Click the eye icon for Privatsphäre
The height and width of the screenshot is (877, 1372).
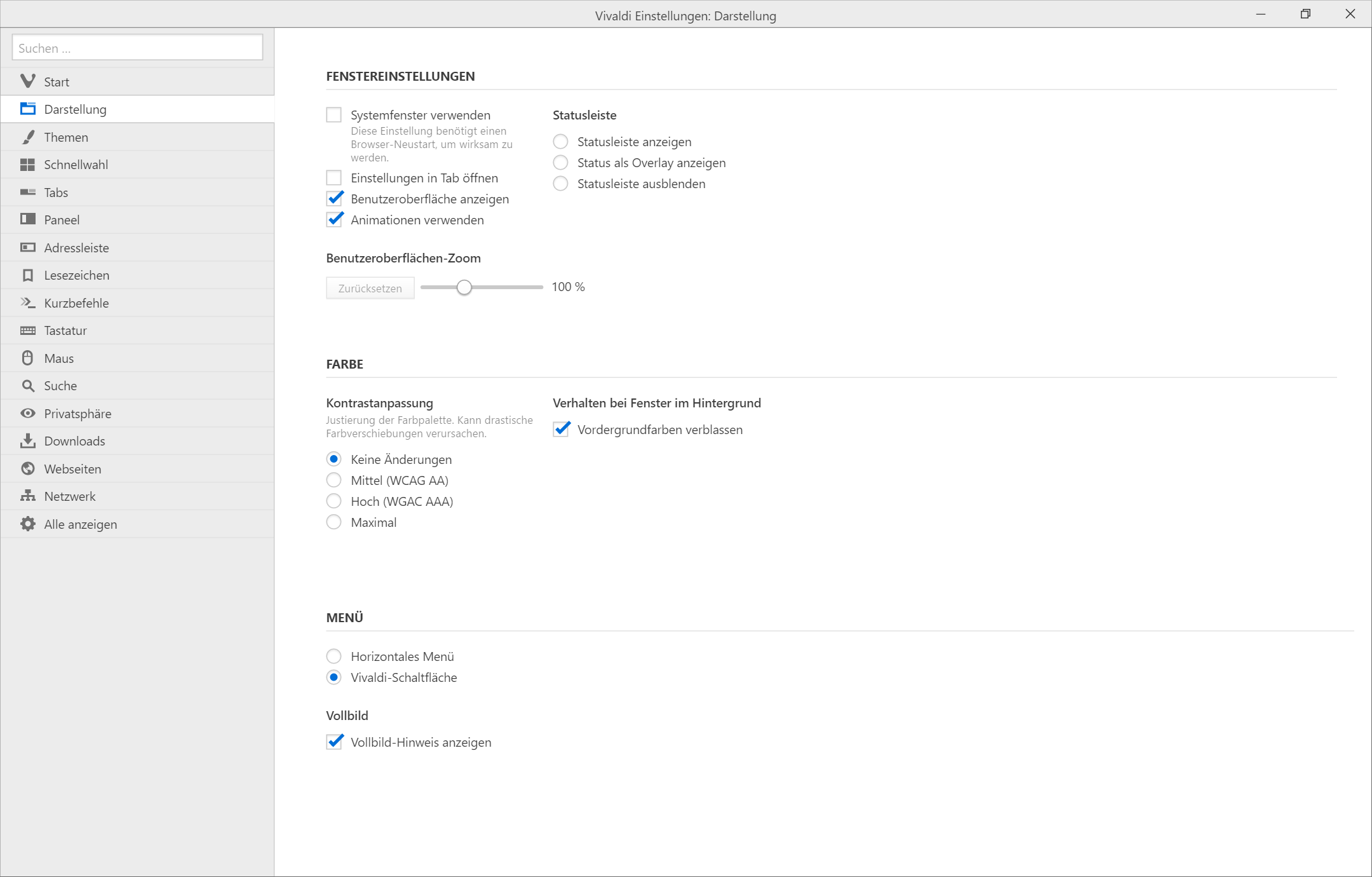coord(27,414)
